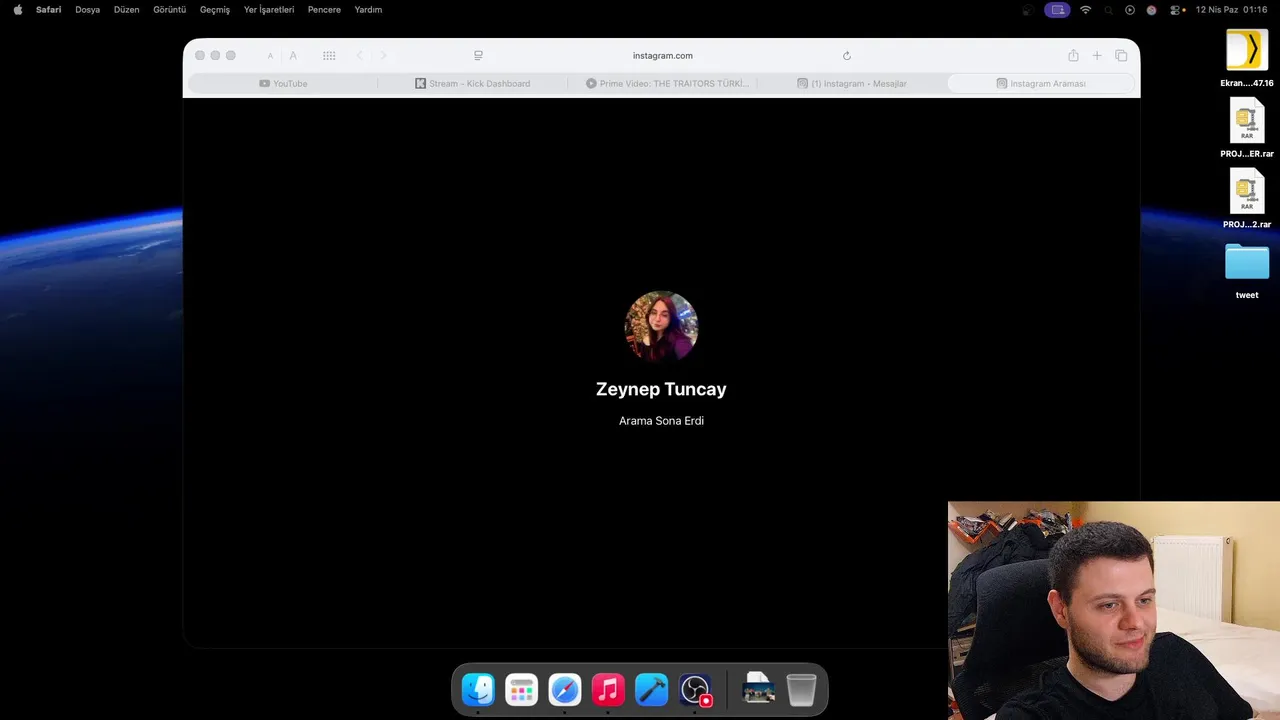Switch to Stream - Kick Dashboard tab
Image resolution: width=1280 pixels, height=720 pixels.
472,84
